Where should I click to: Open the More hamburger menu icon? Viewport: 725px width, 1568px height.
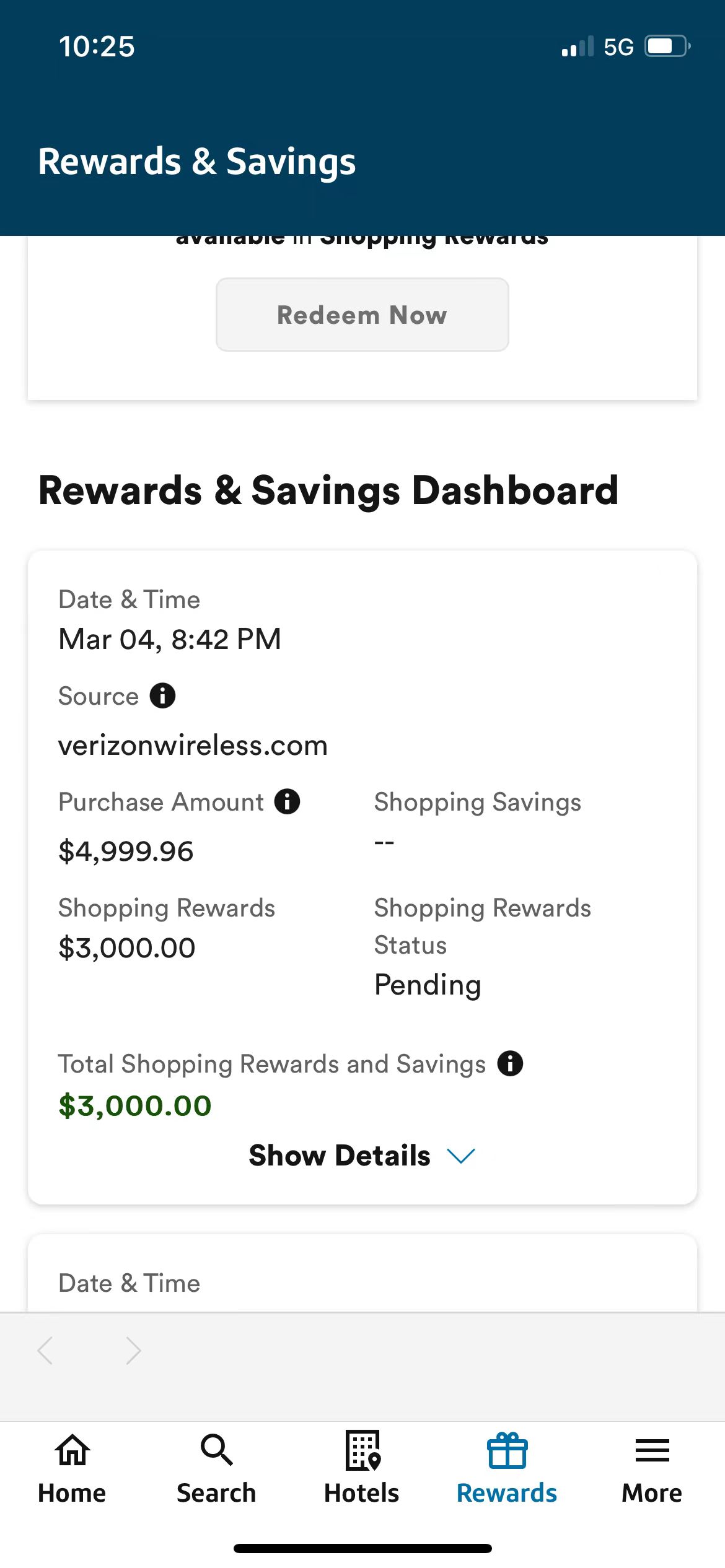click(x=652, y=1450)
